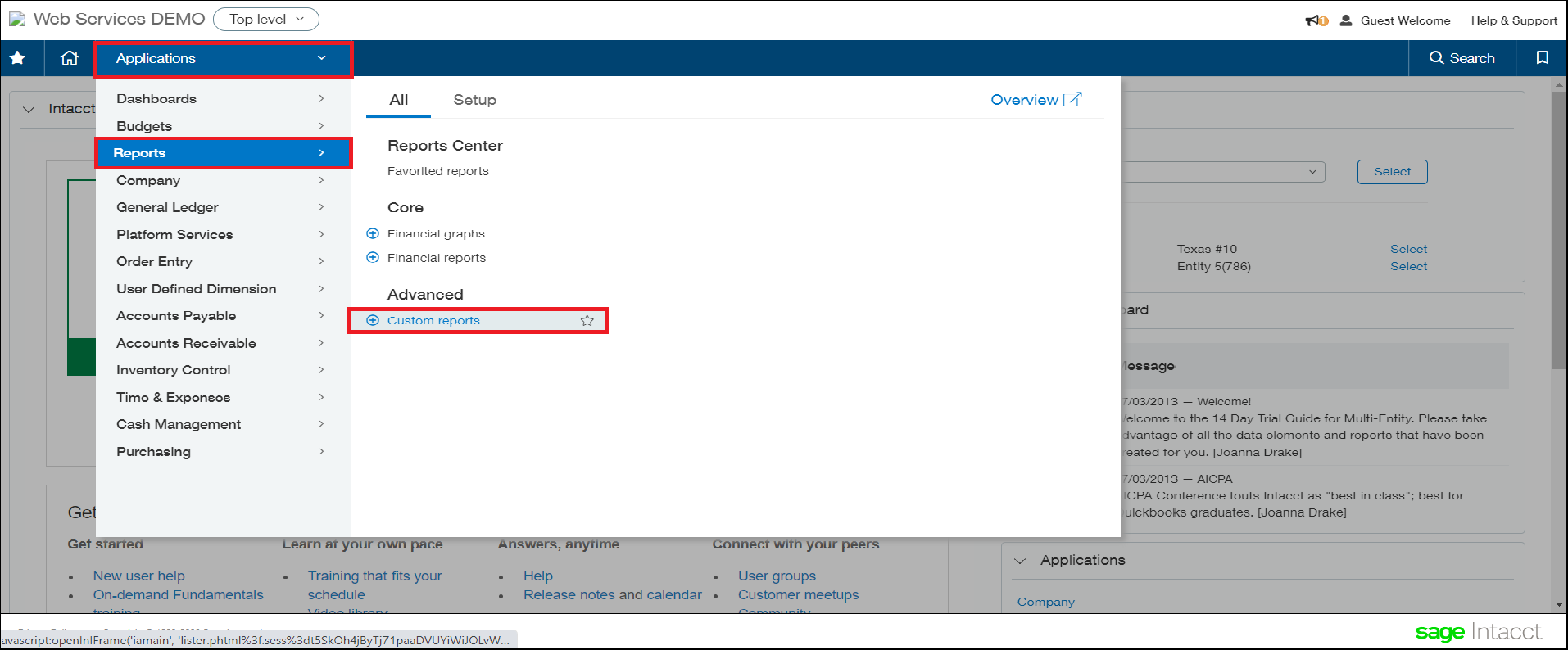Open the Platform Services submenu

pyautogui.click(x=223, y=234)
